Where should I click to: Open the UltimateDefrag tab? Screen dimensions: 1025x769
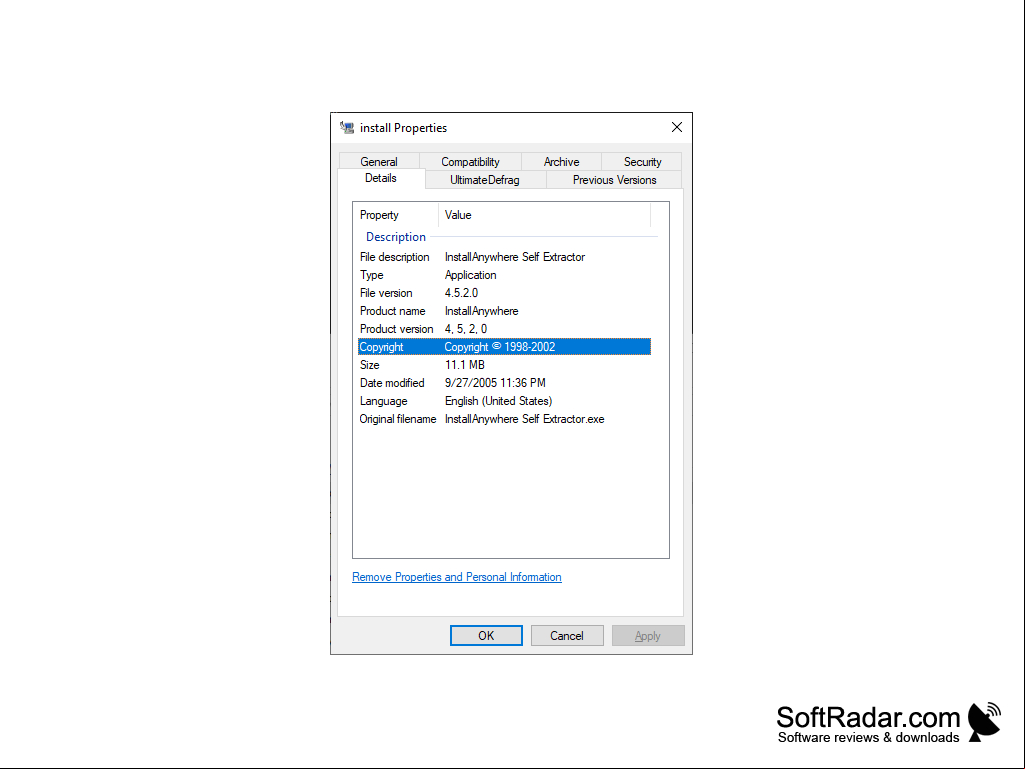pos(485,180)
